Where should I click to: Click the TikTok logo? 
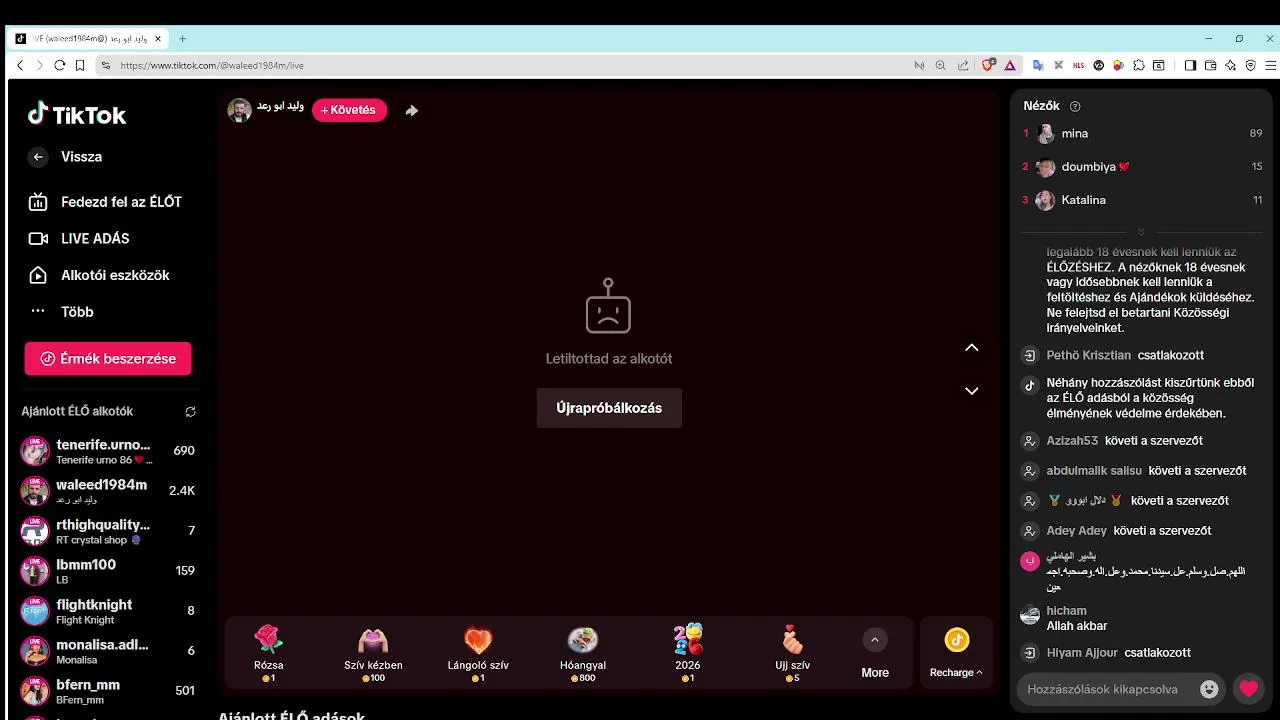tap(77, 114)
